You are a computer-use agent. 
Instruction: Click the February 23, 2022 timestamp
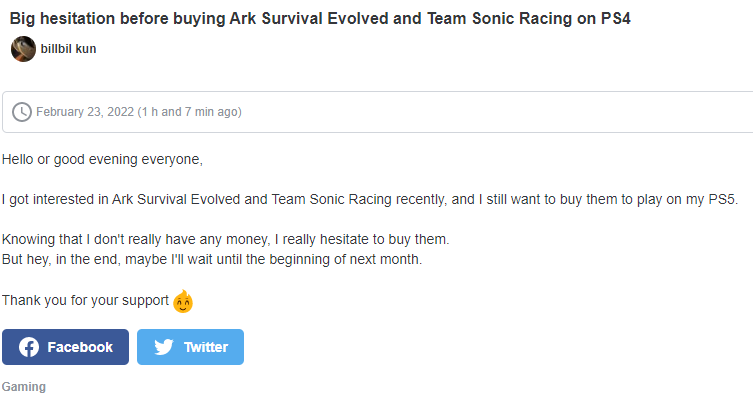(x=85, y=112)
